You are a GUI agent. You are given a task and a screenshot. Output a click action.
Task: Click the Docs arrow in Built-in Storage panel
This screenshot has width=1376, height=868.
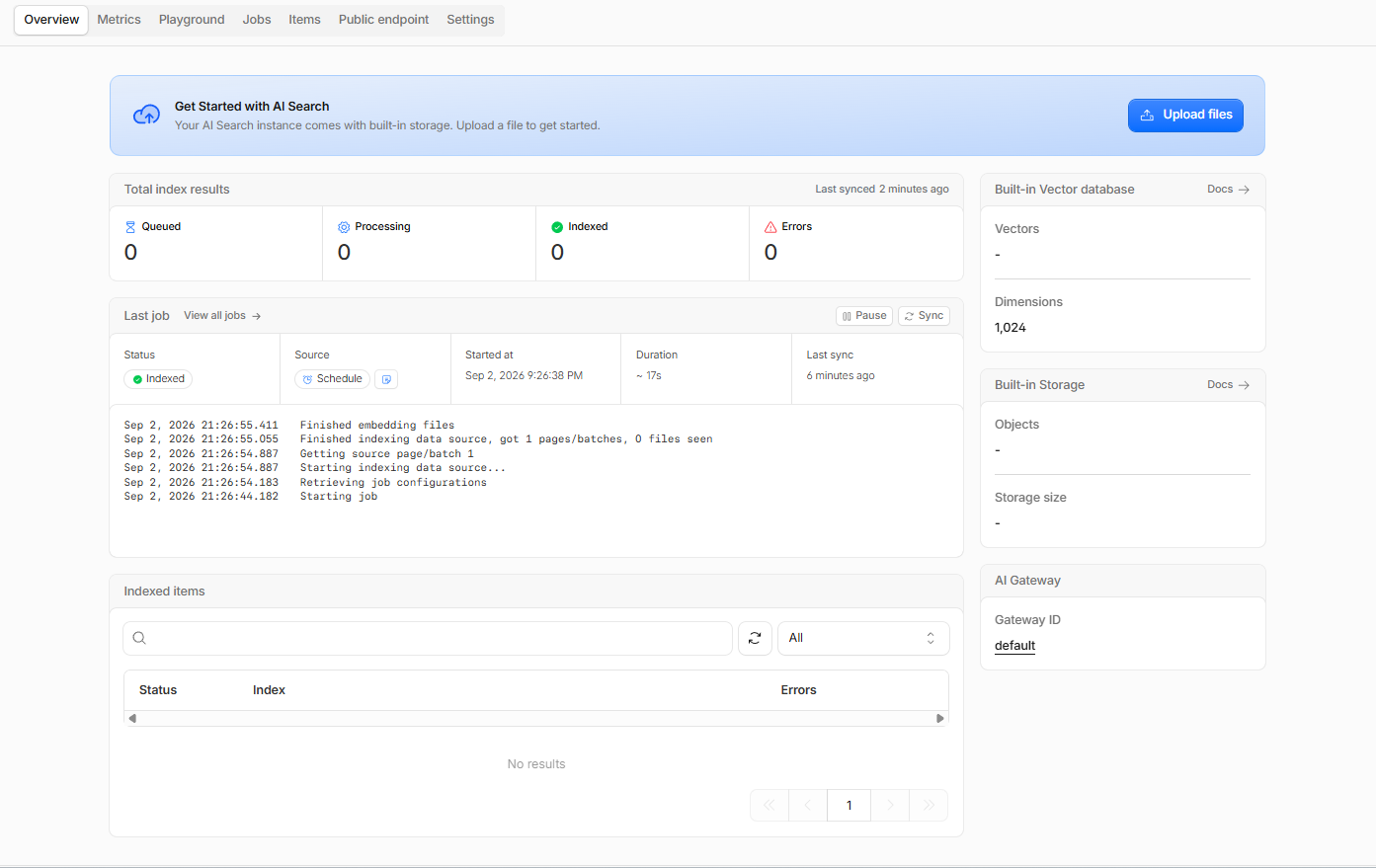[1244, 385]
